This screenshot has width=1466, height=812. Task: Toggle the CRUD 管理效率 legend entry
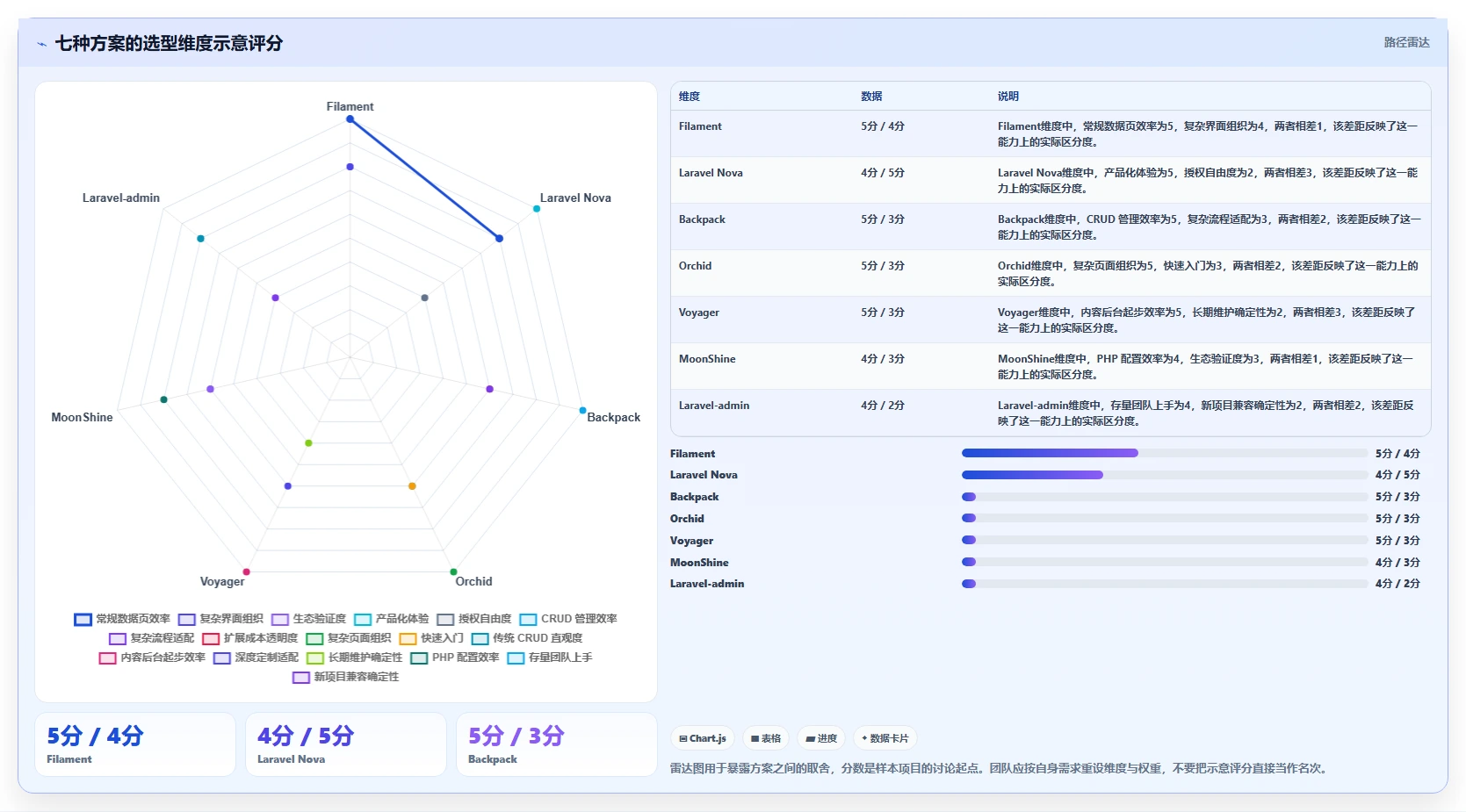pos(568,619)
